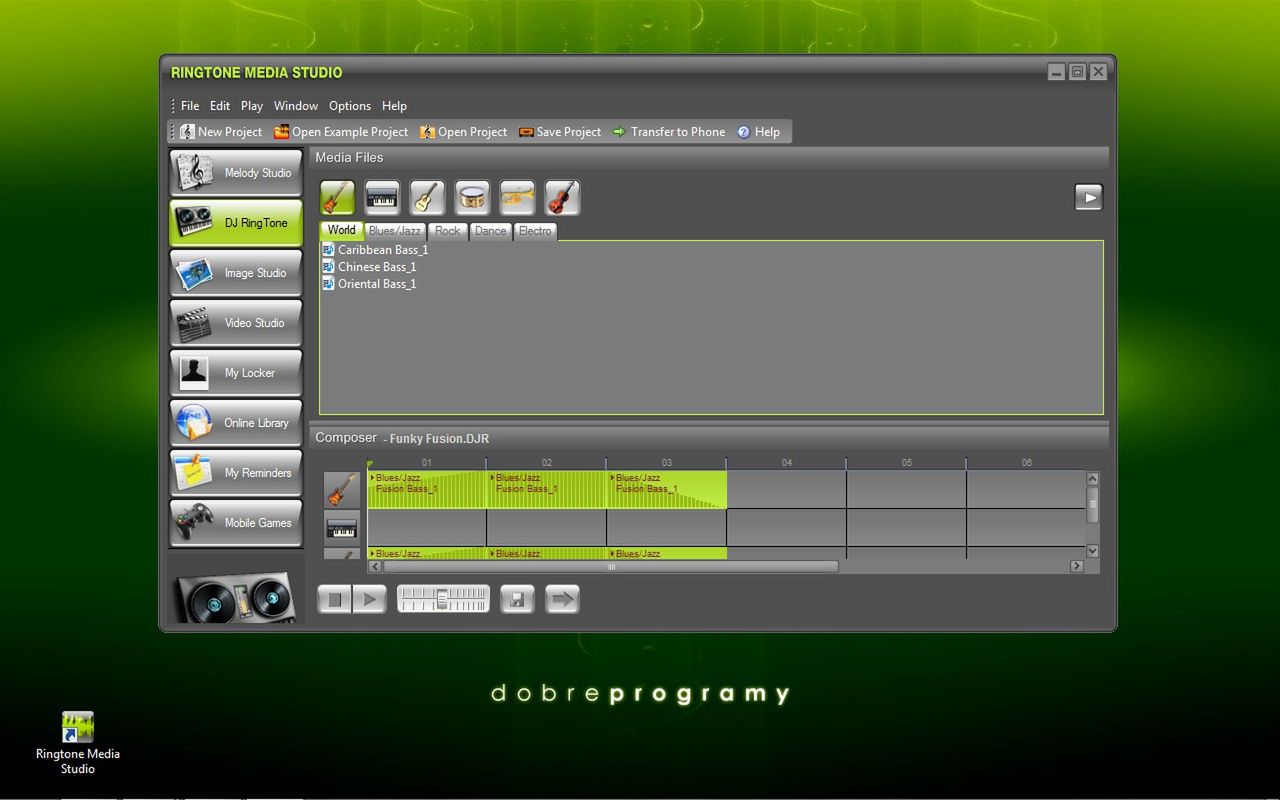Select Fusion Bass_1 clip at bar 02

546,489
